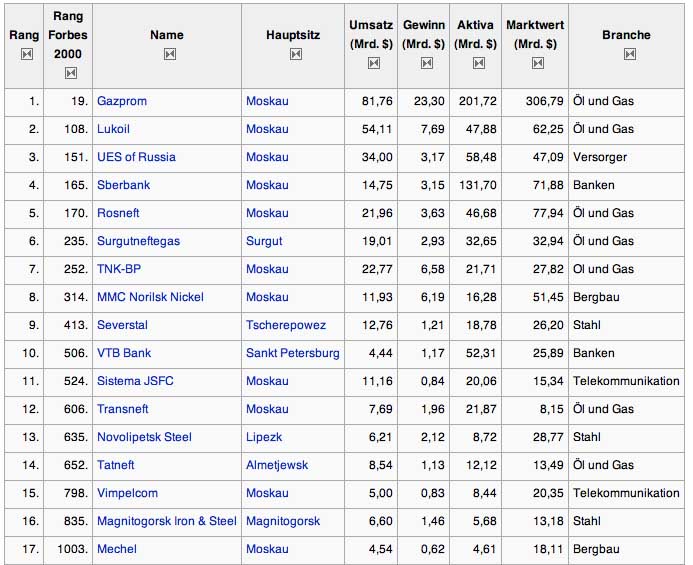Open the Rosneft link

click(118, 213)
